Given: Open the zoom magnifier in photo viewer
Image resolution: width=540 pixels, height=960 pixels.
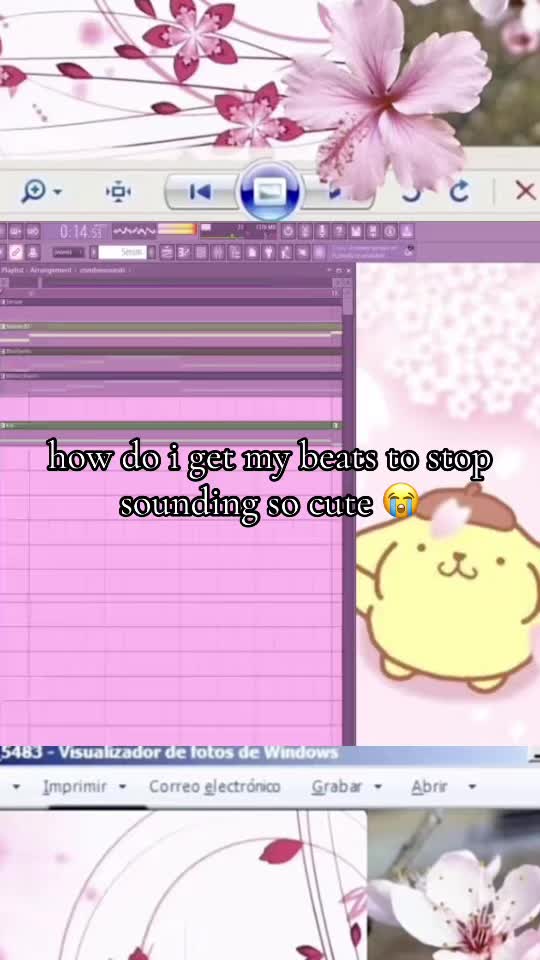Looking at the screenshot, I should pos(32,190).
